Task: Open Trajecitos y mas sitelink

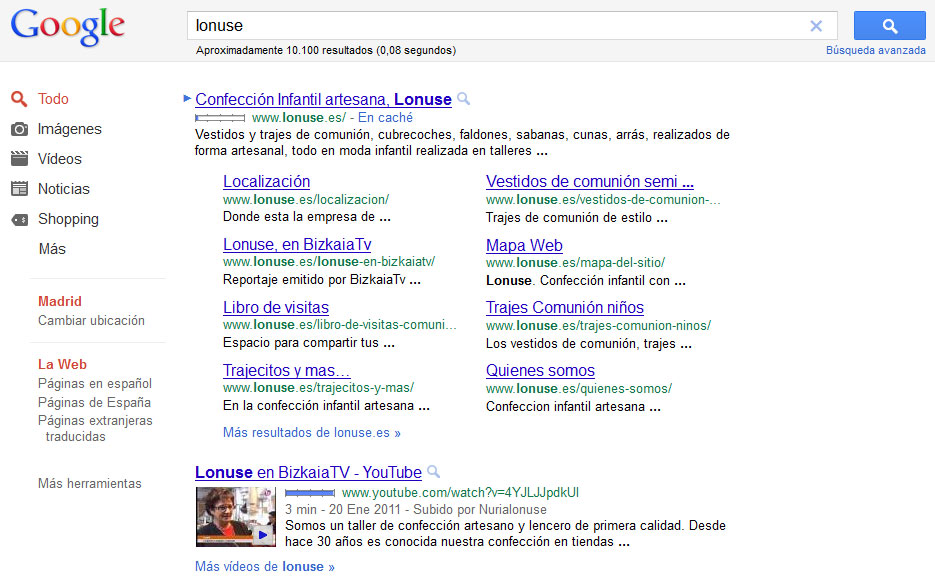Action: pyautogui.click(x=286, y=371)
